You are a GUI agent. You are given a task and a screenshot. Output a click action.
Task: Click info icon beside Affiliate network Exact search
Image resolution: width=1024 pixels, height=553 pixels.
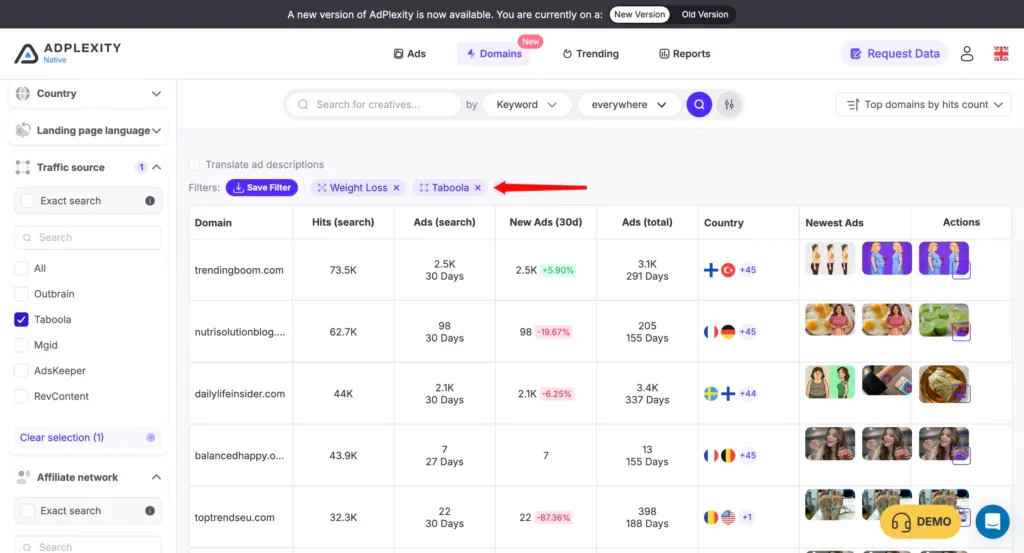tap(150, 511)
